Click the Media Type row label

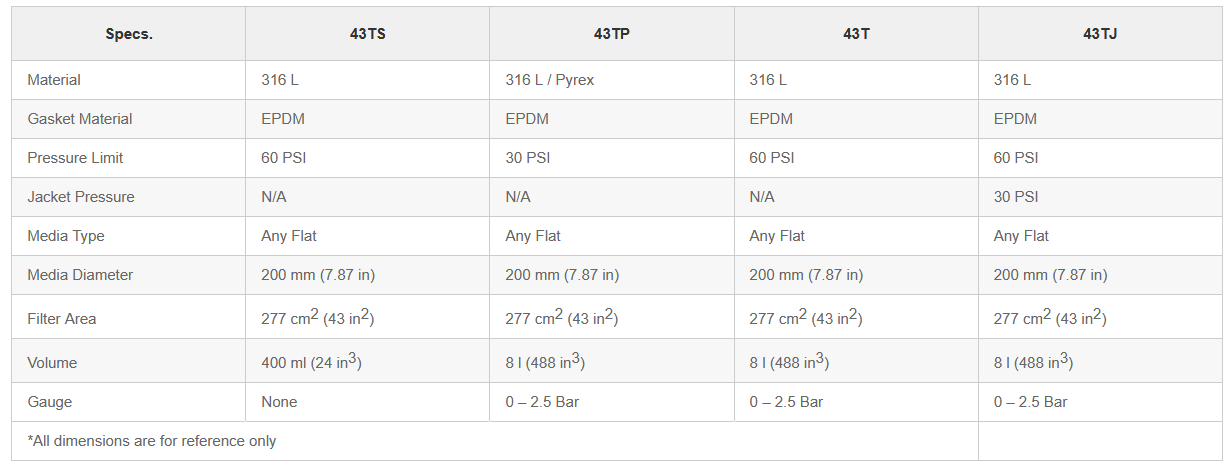[66, 236]
